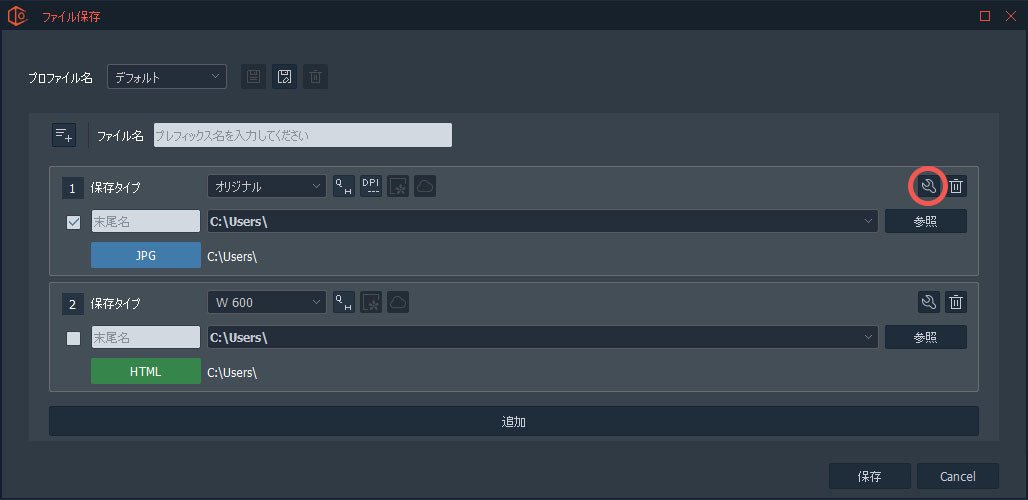1028x500 pixels.
Task: Click the QH quality icon in row 1
Action: (344, 186)
